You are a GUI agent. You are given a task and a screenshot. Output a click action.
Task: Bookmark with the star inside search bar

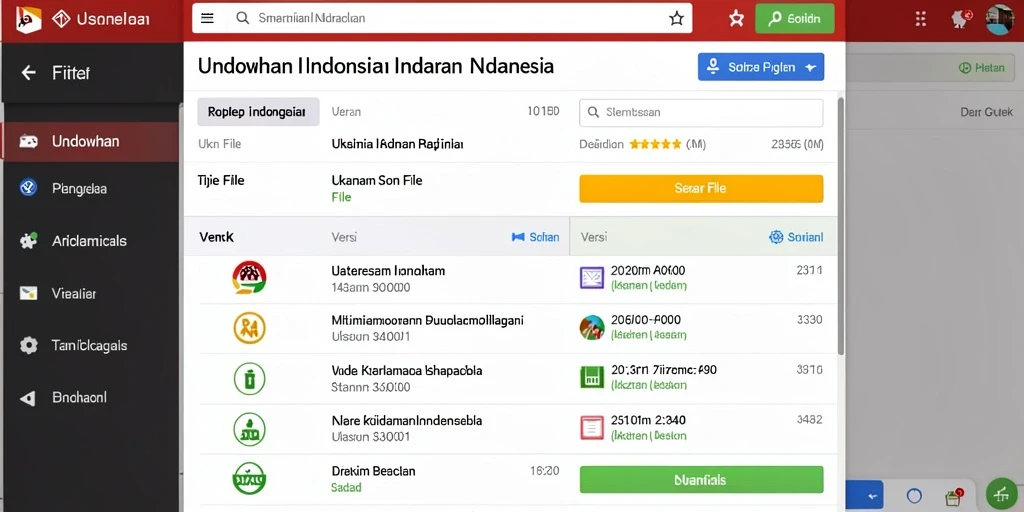[x=677, y=18]
